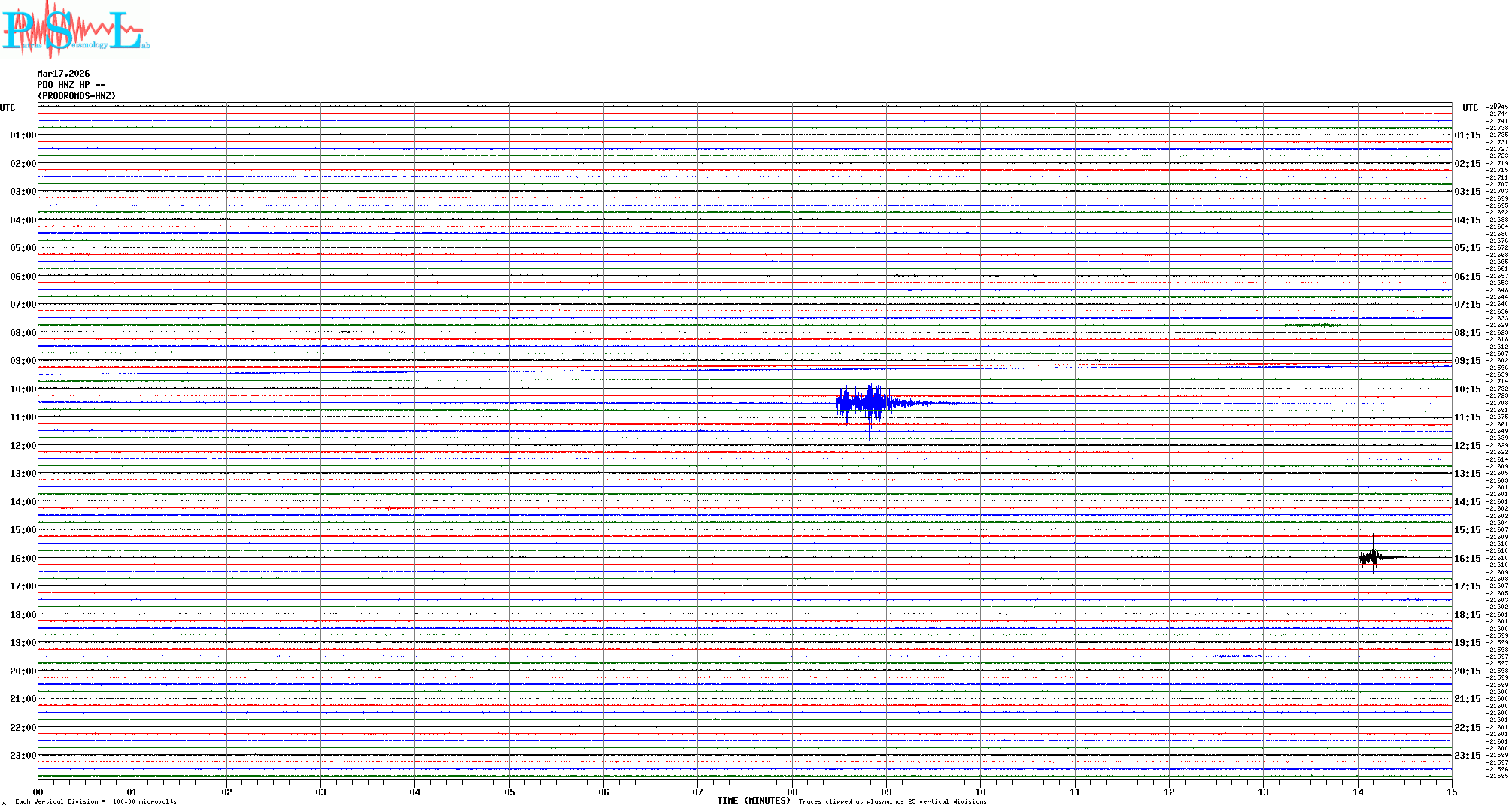Click the Each Vertical Division scale note
Viewport: 1512px width, 812px height.
pyautogui.click(x=96, y=801)
